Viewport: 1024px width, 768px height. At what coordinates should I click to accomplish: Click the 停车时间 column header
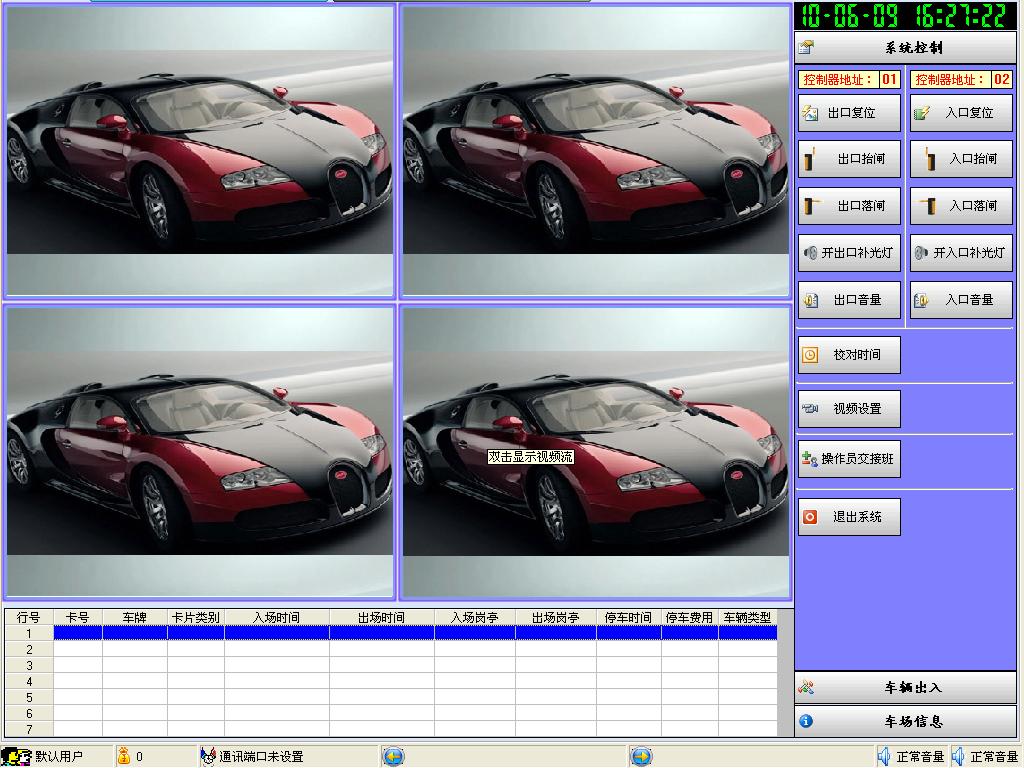pos(628,617)
